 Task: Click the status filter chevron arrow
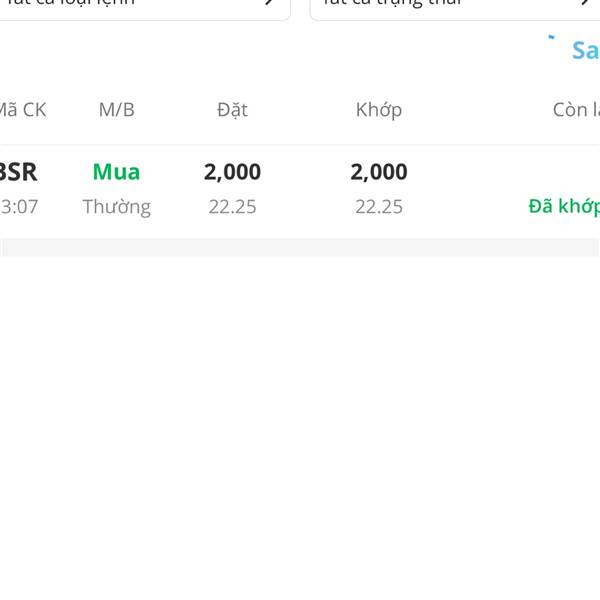tap(586, 2)
